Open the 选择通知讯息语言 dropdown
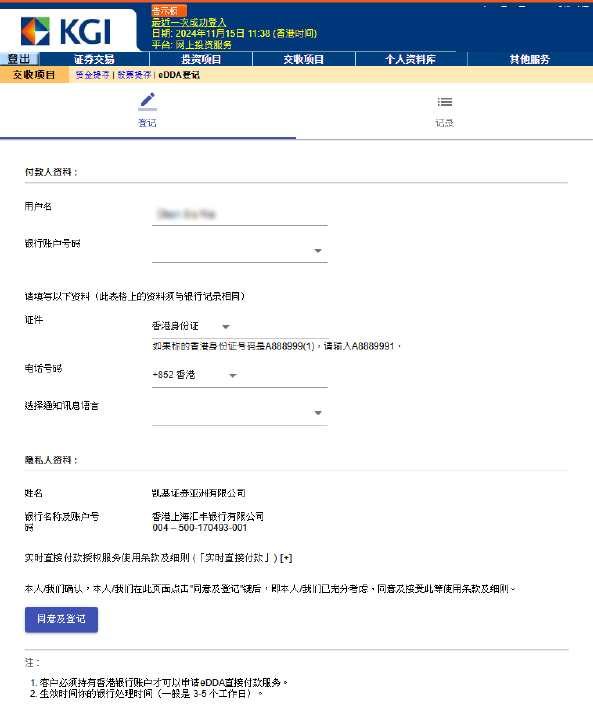Image resolution: width=593 pixels, height=705 pixels. pyautogui.click(x=240, y=413)
